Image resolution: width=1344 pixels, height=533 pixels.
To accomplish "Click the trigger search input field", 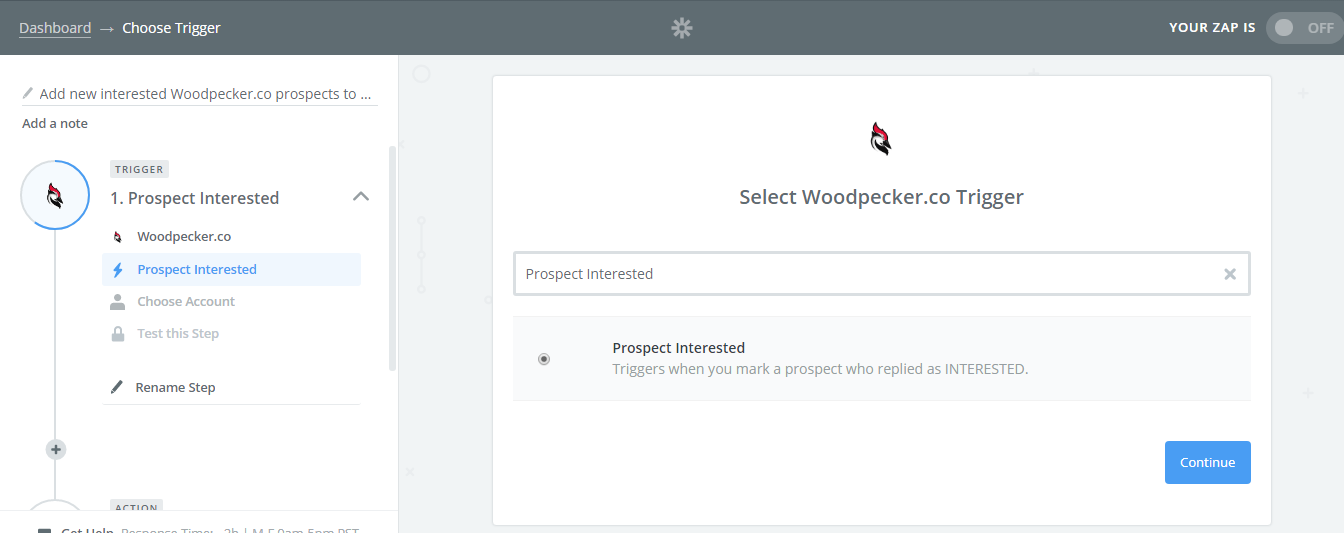I will coord(868,274).
